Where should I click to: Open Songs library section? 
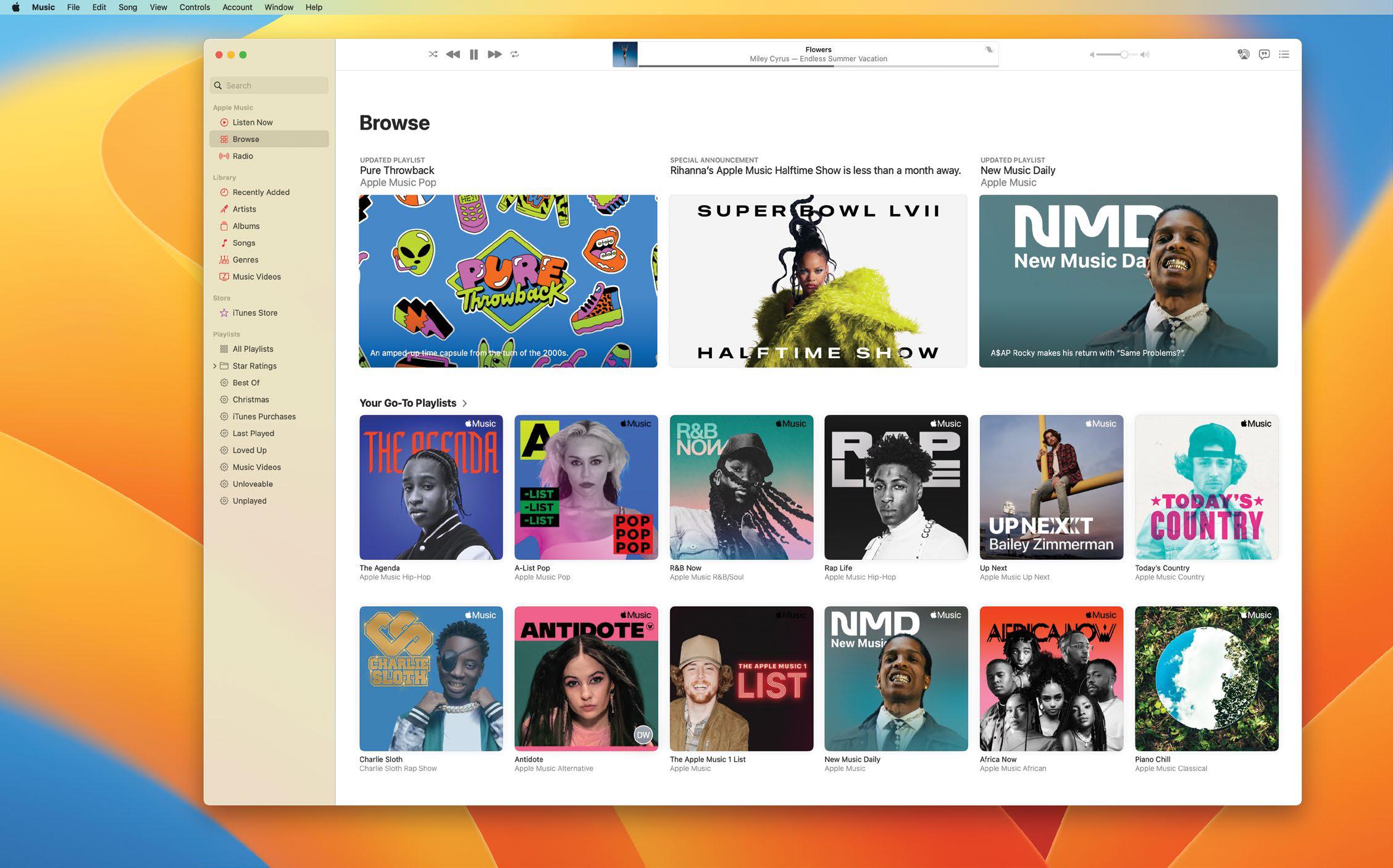point(269,243)
